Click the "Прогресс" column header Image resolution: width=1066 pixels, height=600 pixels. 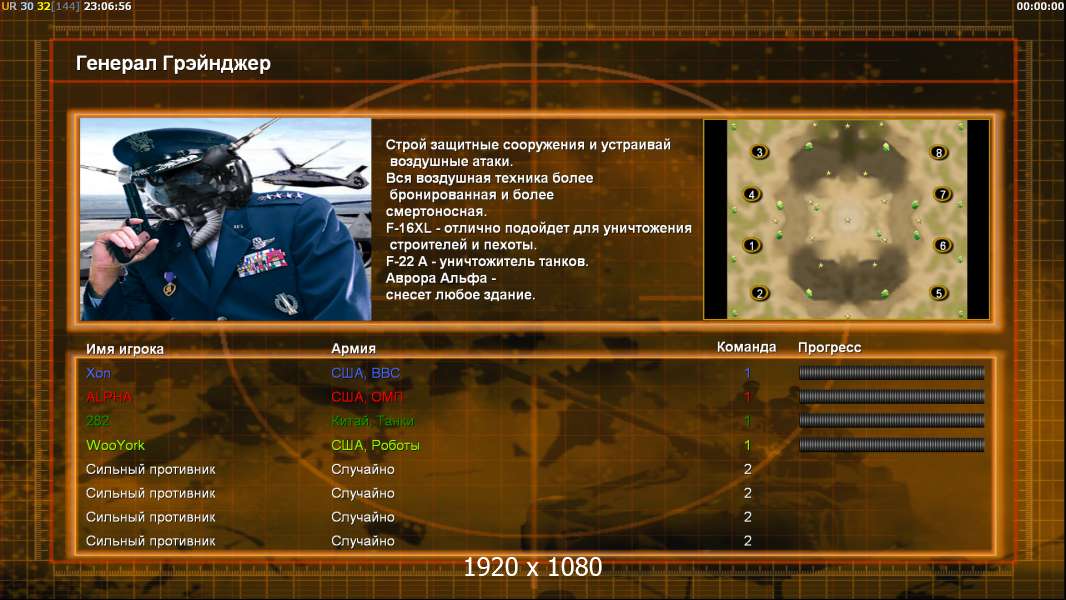829,347
